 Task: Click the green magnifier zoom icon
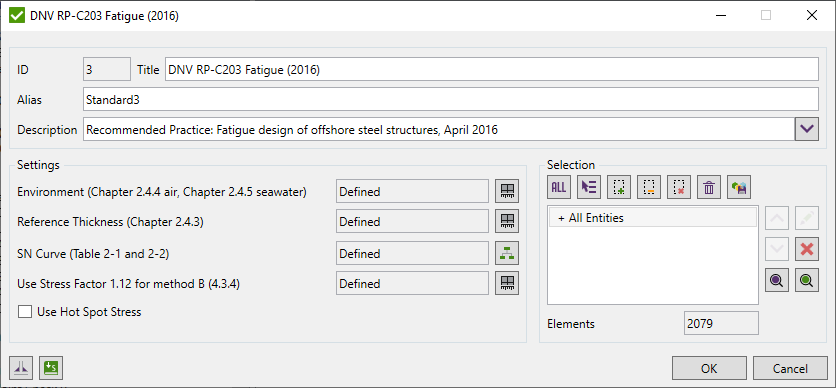point(807,280)
